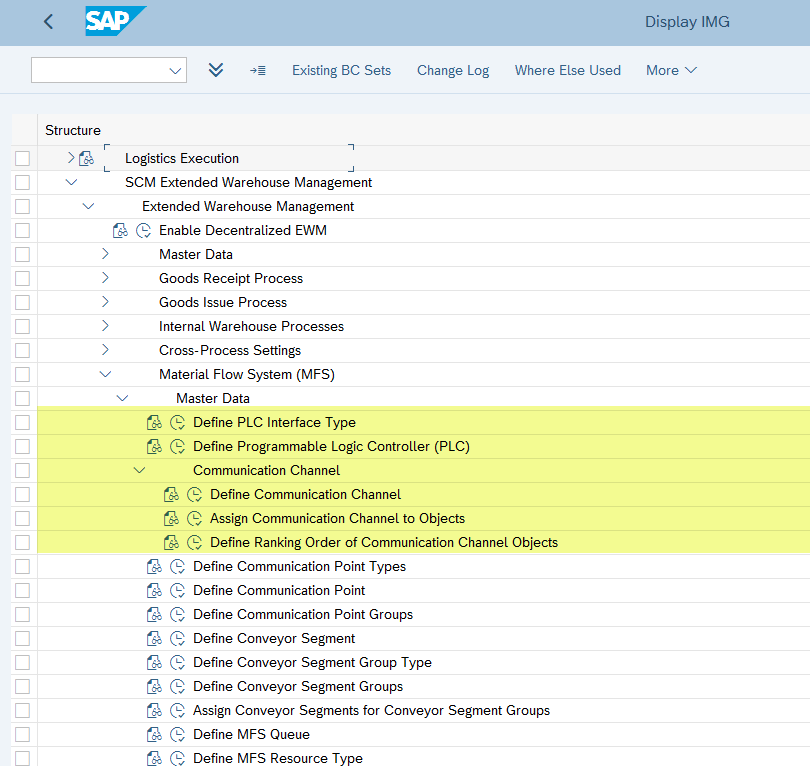The image size is (810, 766).
Task: Click the position indent icon in toolbar
Action: pos(258,70)
